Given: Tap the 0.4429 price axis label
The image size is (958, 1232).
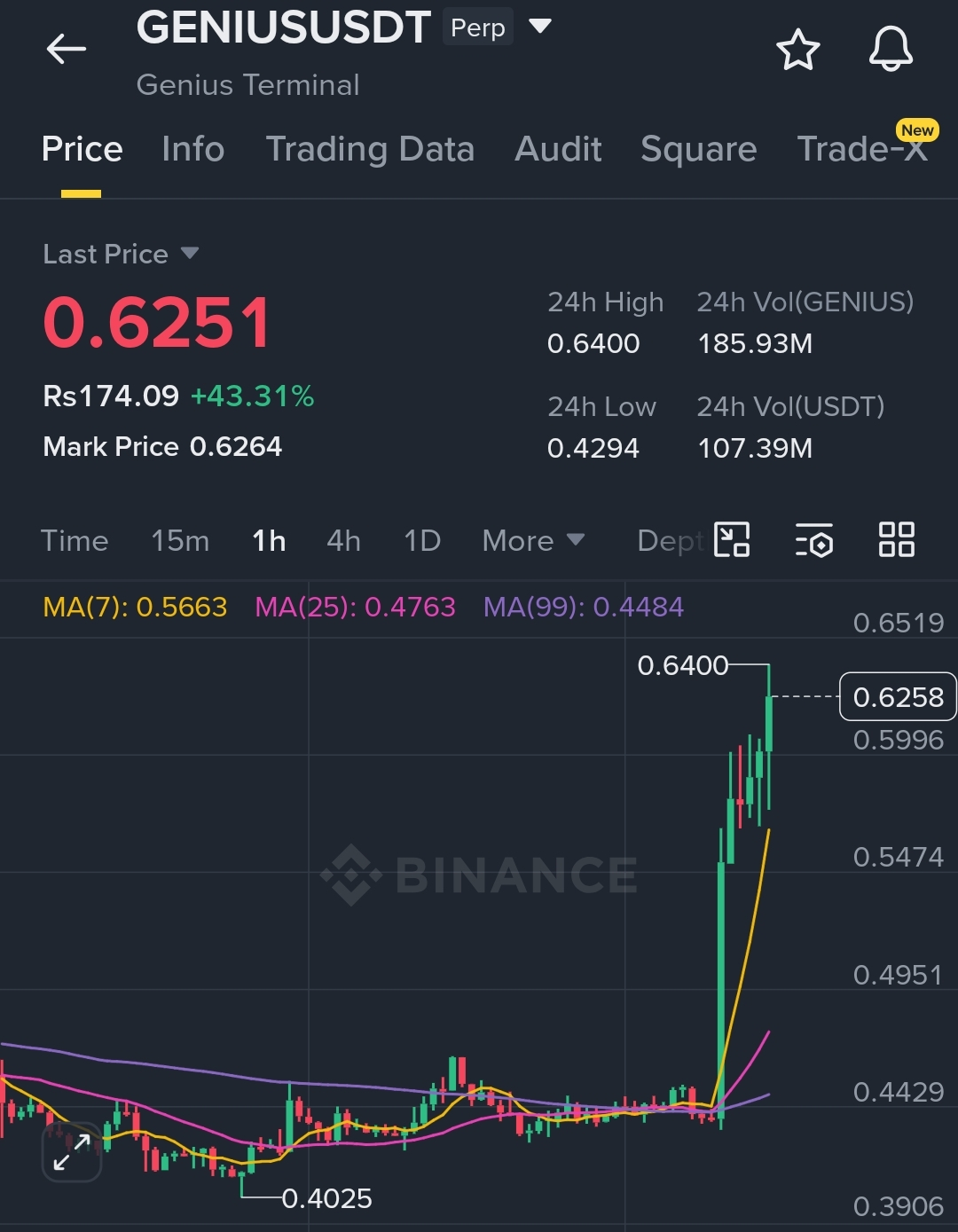Looking at the screenshot, I should [x=898, y=1092].
